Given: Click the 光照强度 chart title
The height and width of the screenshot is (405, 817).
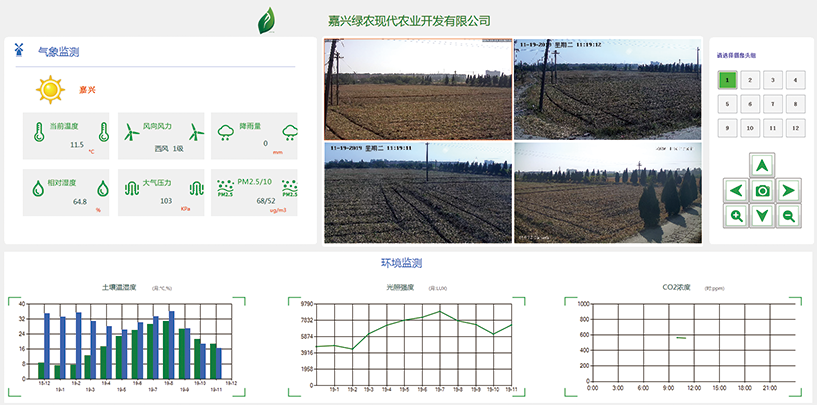Looking at the screenshot, I should (x=400, y=287).
